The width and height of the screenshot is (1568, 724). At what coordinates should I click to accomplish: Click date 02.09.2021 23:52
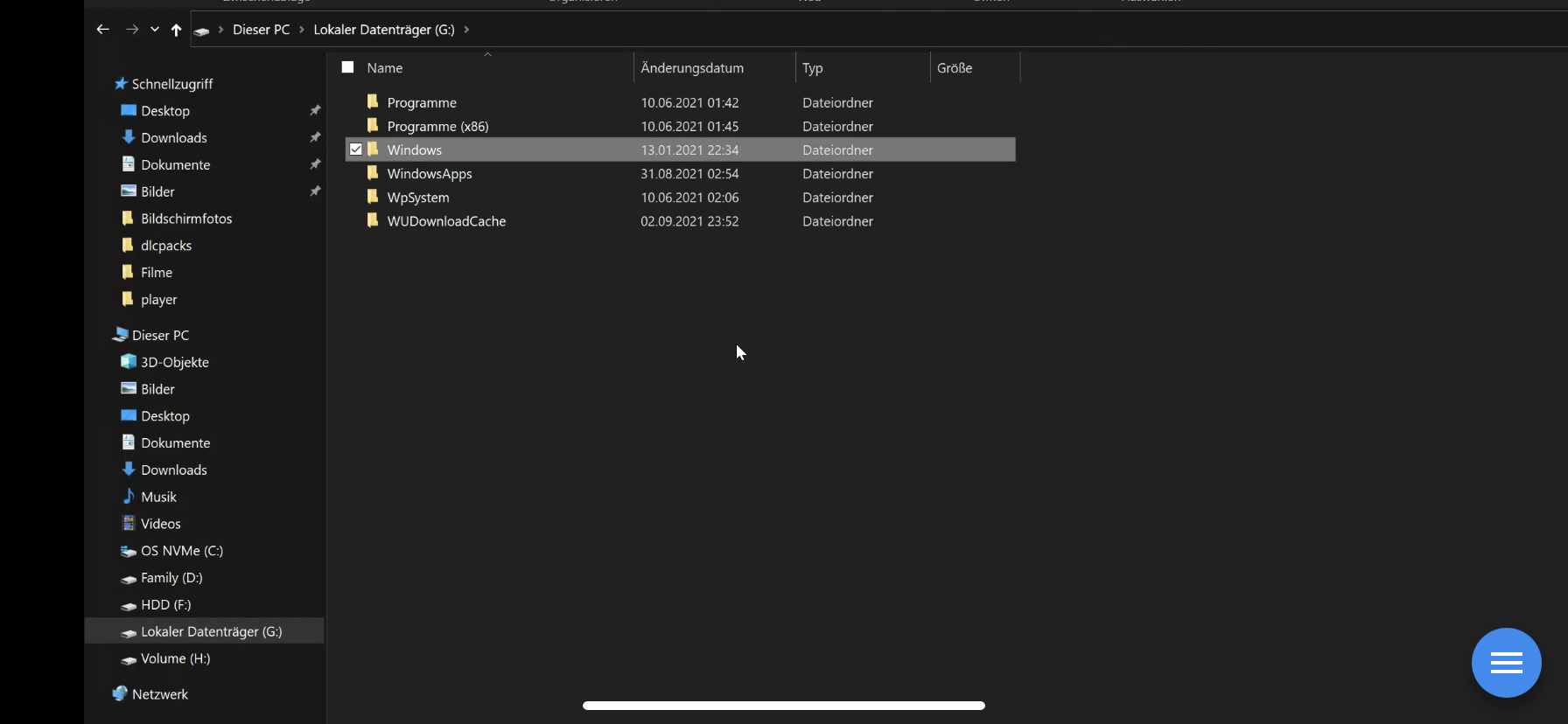click(x=689, y=221)
